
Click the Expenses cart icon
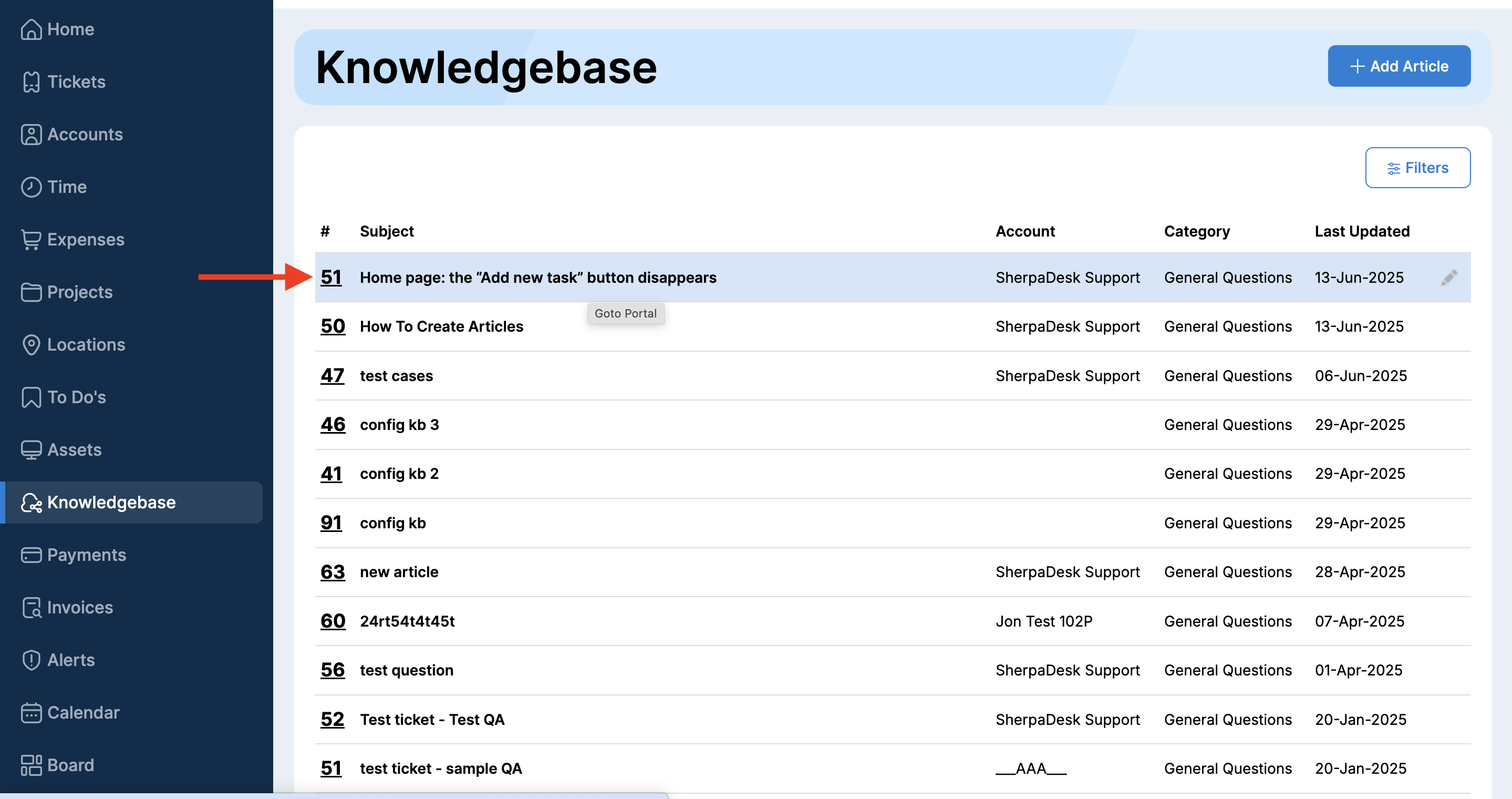[x=31, y=240]
